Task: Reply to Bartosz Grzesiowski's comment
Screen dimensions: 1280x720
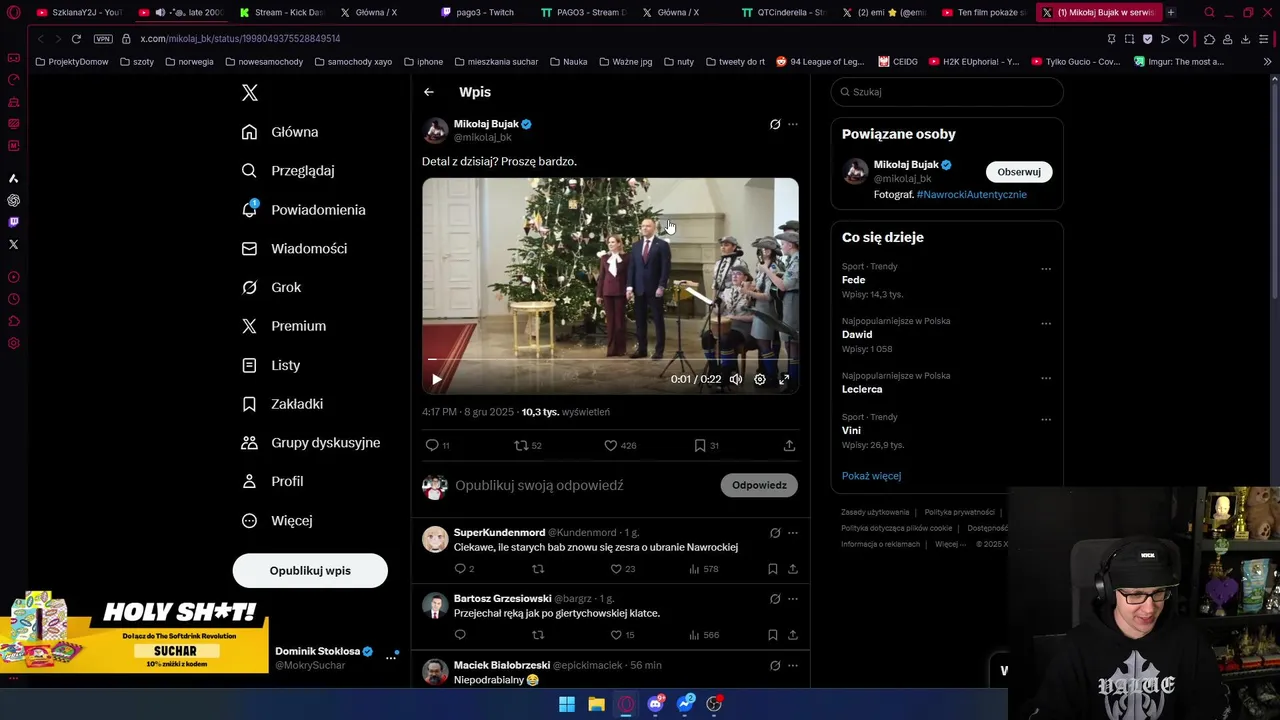Action: coord(460,635)
